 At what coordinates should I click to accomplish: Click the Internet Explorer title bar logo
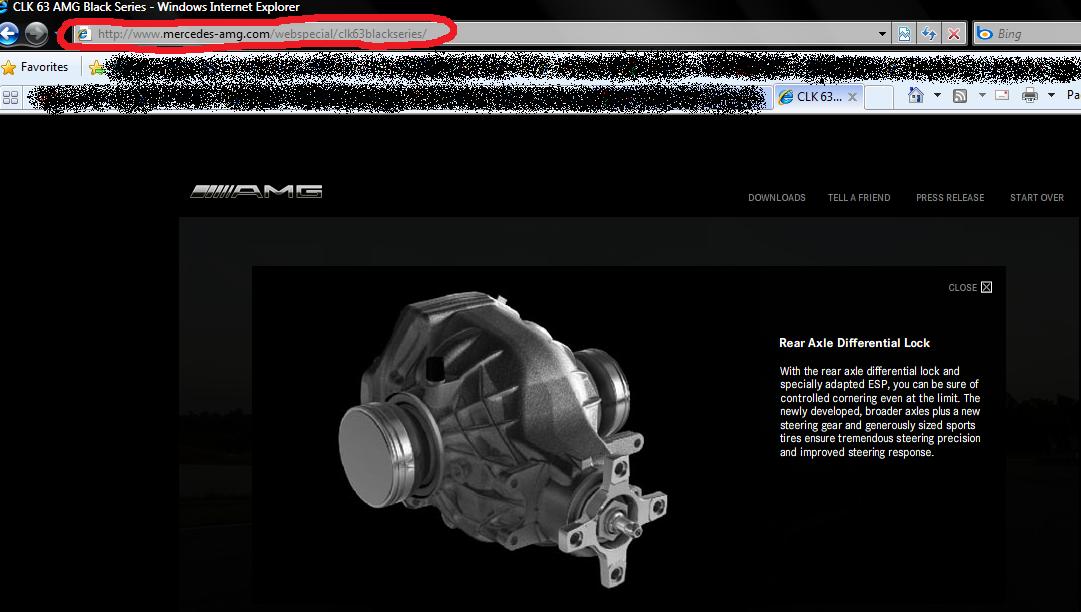(x=3, y=7)
